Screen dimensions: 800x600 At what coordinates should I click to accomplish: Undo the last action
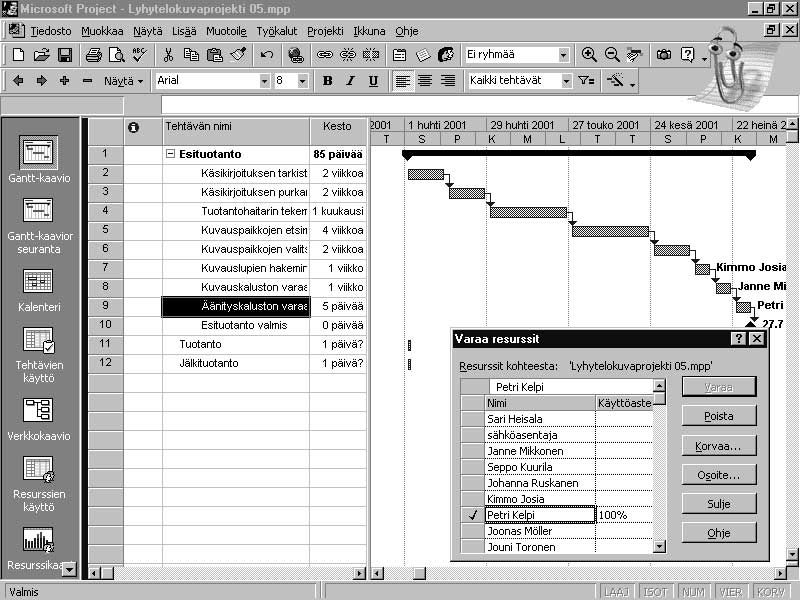267,55
